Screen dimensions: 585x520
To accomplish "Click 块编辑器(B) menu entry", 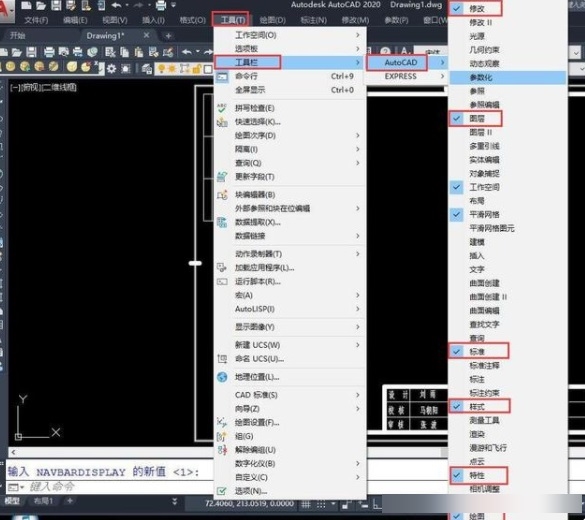I will (x=290, y=194).
